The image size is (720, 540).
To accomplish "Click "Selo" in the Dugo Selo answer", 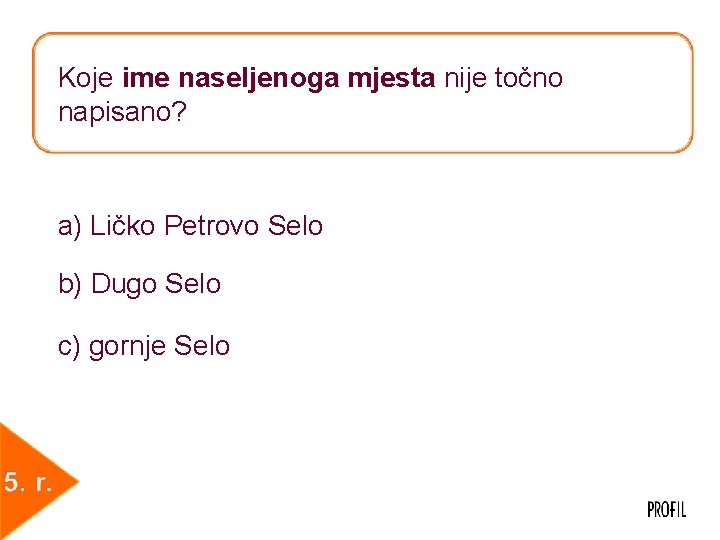I will pos(193,283).
